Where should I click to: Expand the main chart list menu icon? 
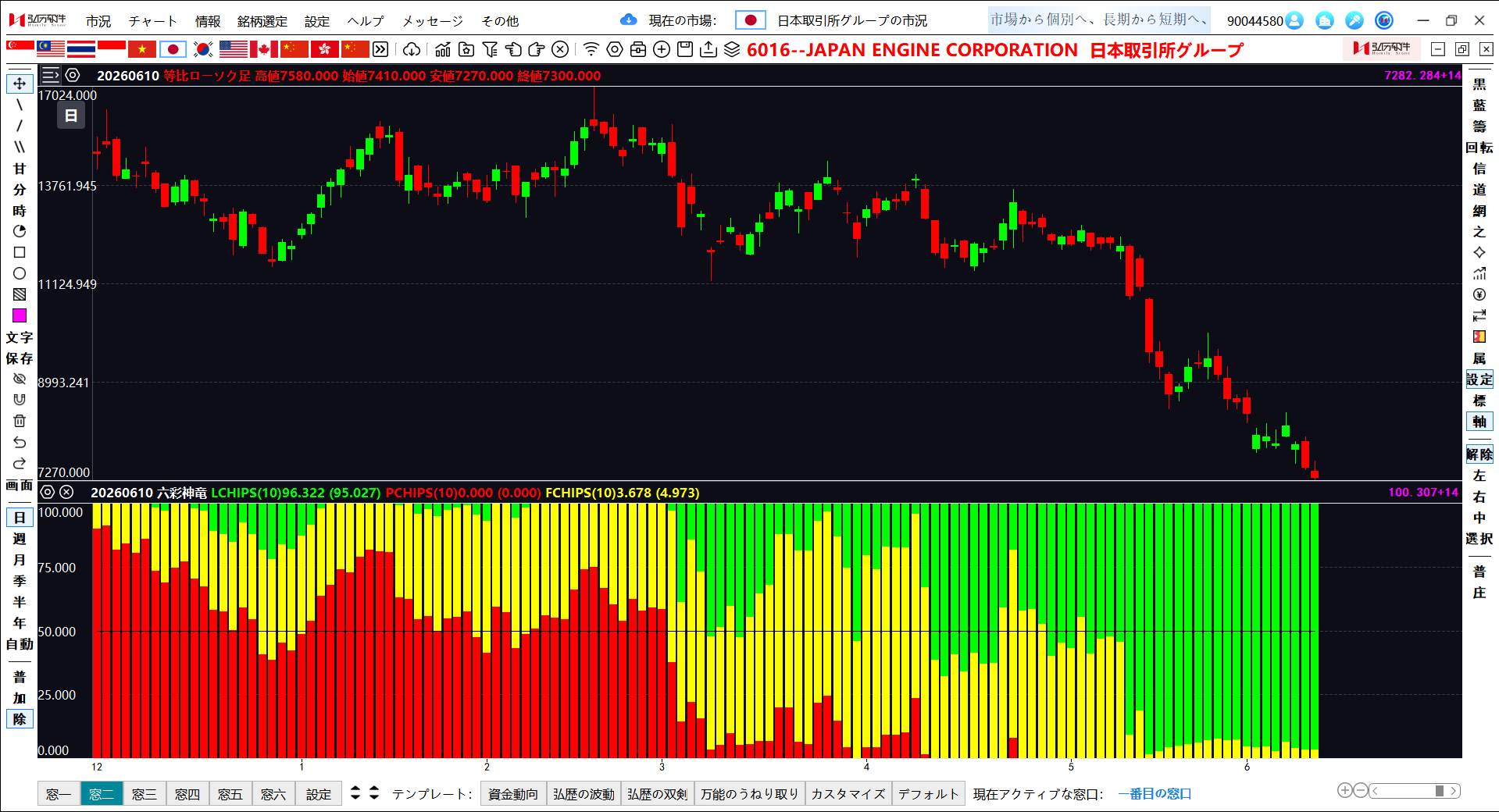(51, 75)
